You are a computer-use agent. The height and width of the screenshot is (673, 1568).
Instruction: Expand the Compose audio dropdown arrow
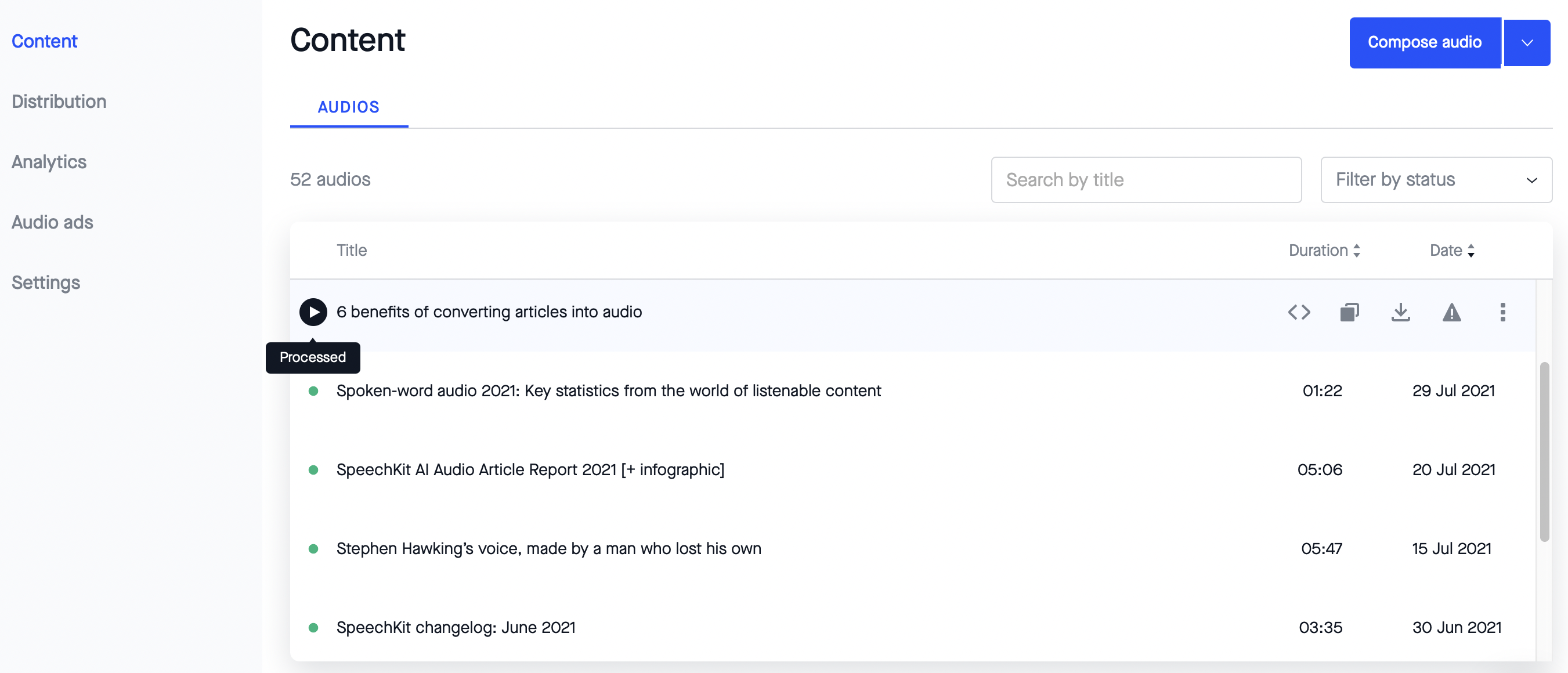tap(1526, 42)
